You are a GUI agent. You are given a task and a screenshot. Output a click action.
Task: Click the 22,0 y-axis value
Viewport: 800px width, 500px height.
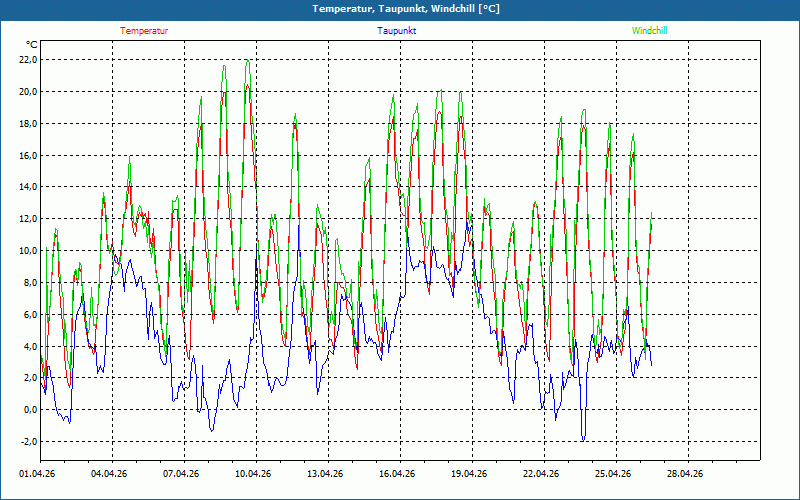coord(28,59)
